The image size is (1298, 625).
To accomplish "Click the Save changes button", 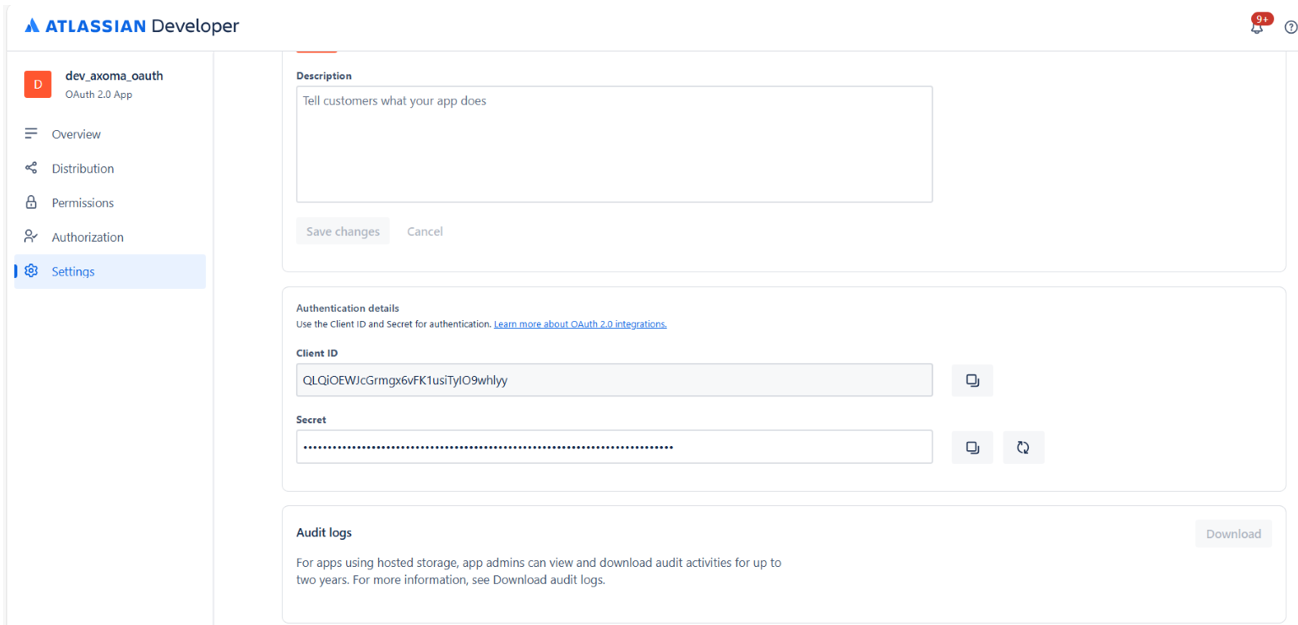I will click(x=343, y=231).
